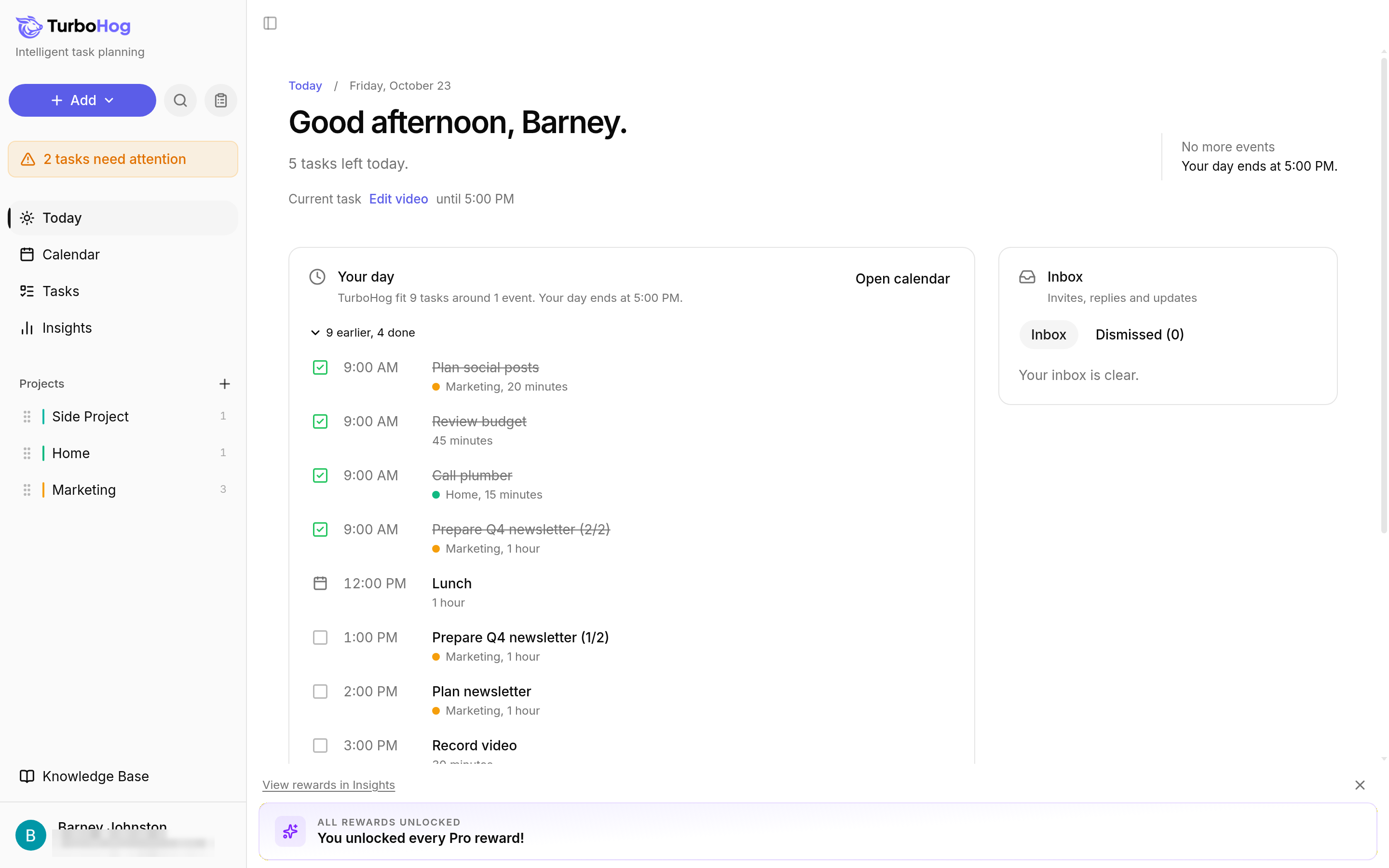Click the Your day clock icon

317,277
